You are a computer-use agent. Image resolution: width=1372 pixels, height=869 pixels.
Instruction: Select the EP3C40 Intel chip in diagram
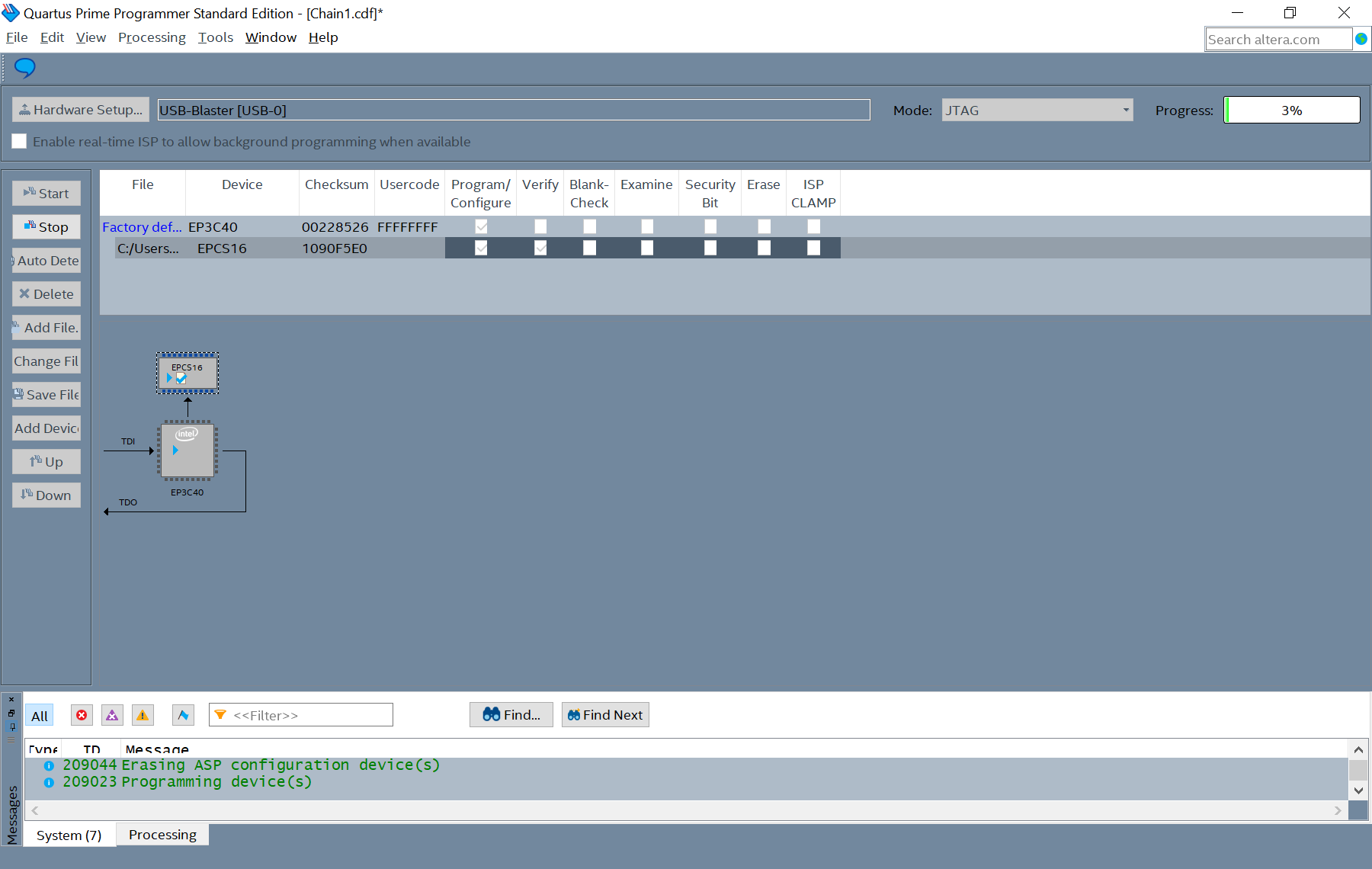click(x=188, y=451)
